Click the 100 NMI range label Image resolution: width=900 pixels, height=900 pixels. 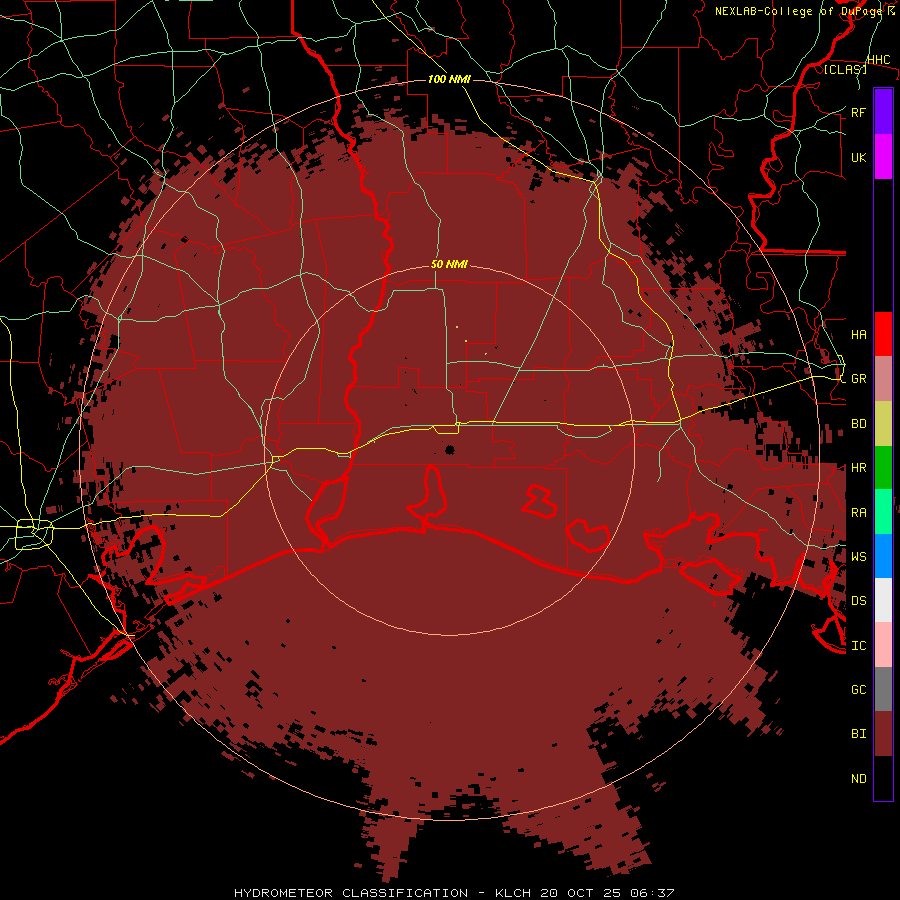(x=449, y=79)
